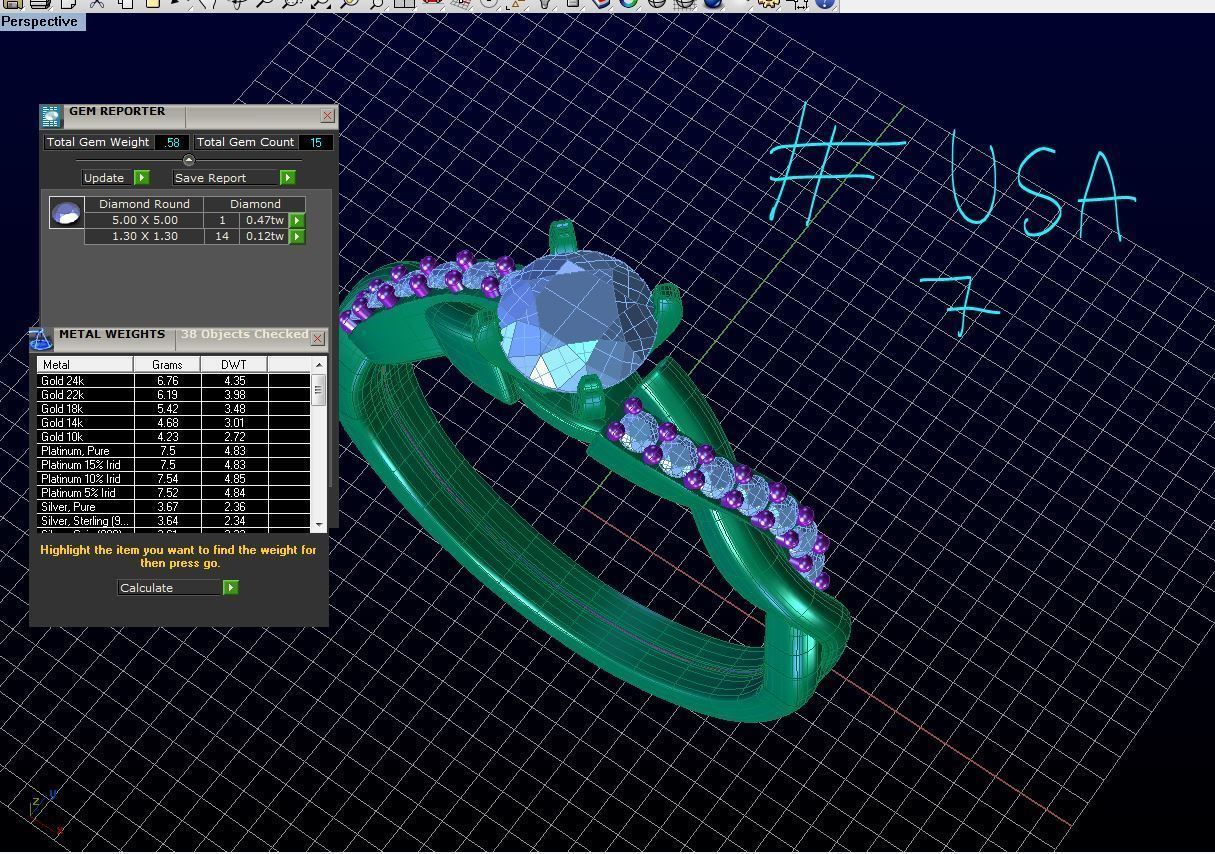
Task: Click the 1.30 X 1.30 size cell
Action: tap(144, 236)
